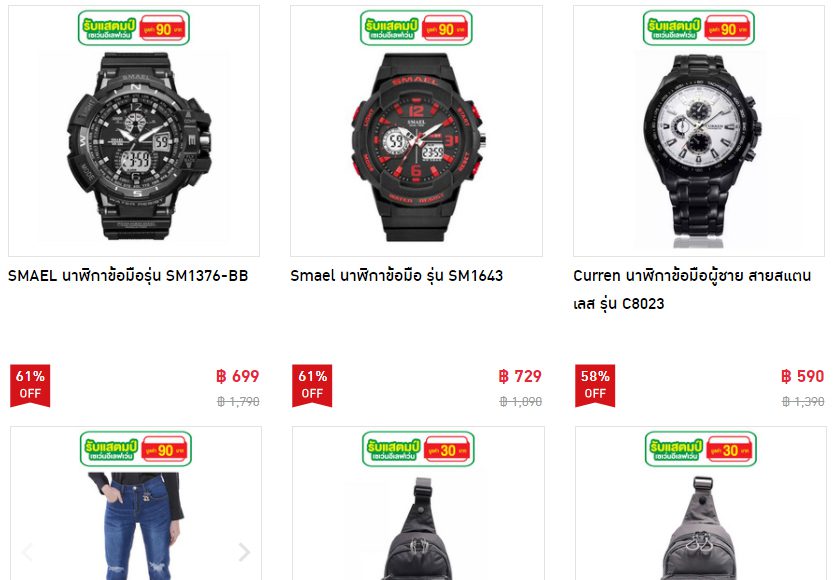Click the stamp badge above the jeans product

tap(136, 449)
